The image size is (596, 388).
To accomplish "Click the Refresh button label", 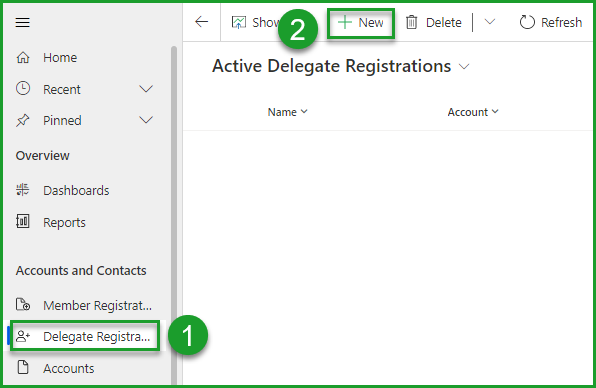I will 561,22.
